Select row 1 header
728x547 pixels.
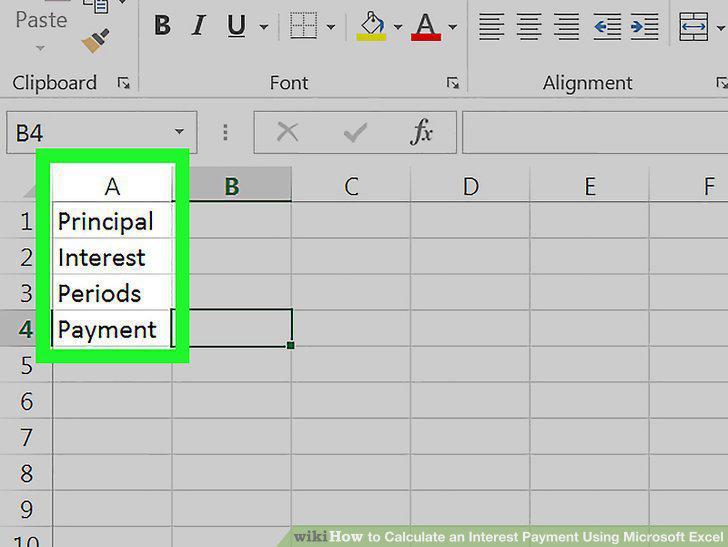[26, 221]
